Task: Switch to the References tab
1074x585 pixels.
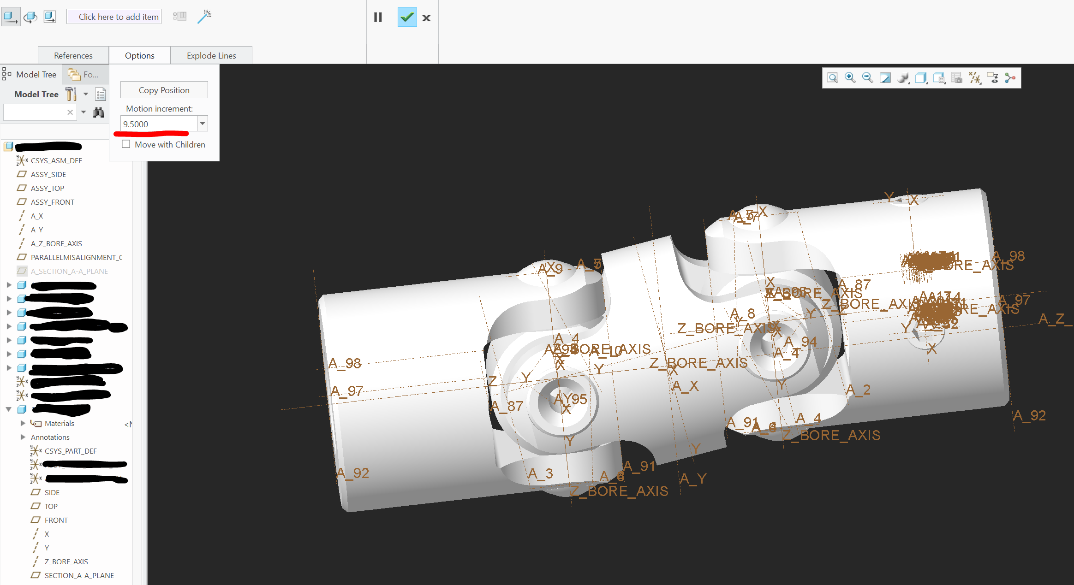Action: [x=73, y=55]
